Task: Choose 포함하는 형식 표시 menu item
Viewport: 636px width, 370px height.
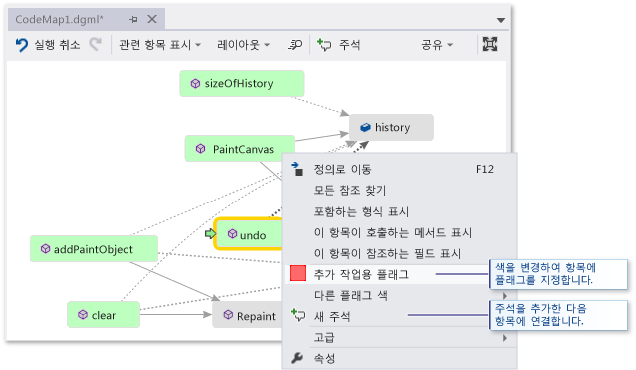Action: (x=400, y=211)
